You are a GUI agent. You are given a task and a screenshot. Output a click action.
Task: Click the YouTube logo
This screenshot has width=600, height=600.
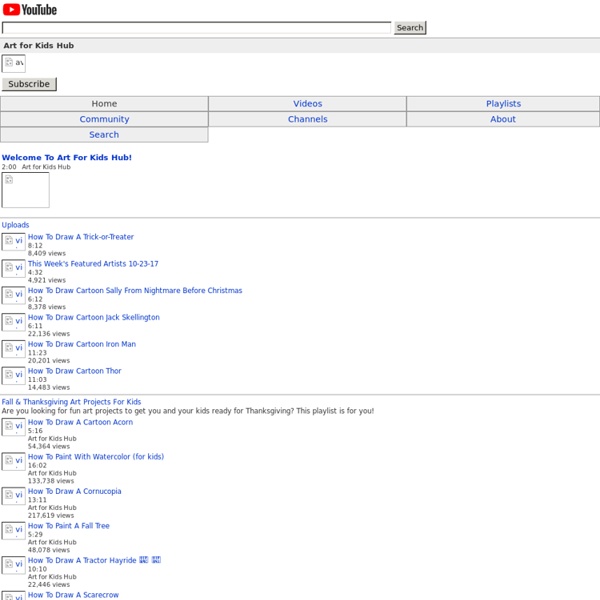pos(30,9)
